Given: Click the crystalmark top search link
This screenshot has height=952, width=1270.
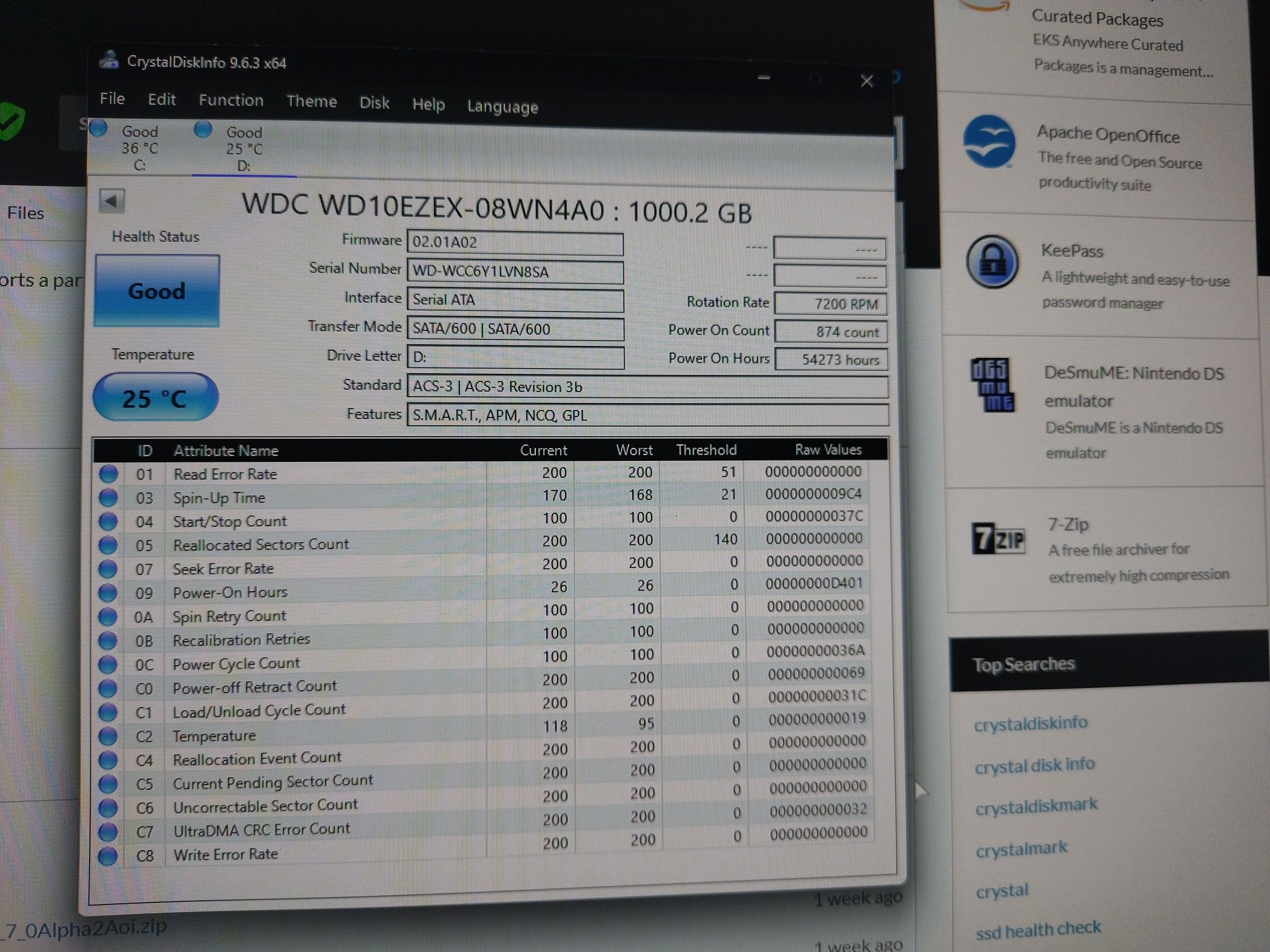Looking at the screenshot, I should coord(1022,849).
